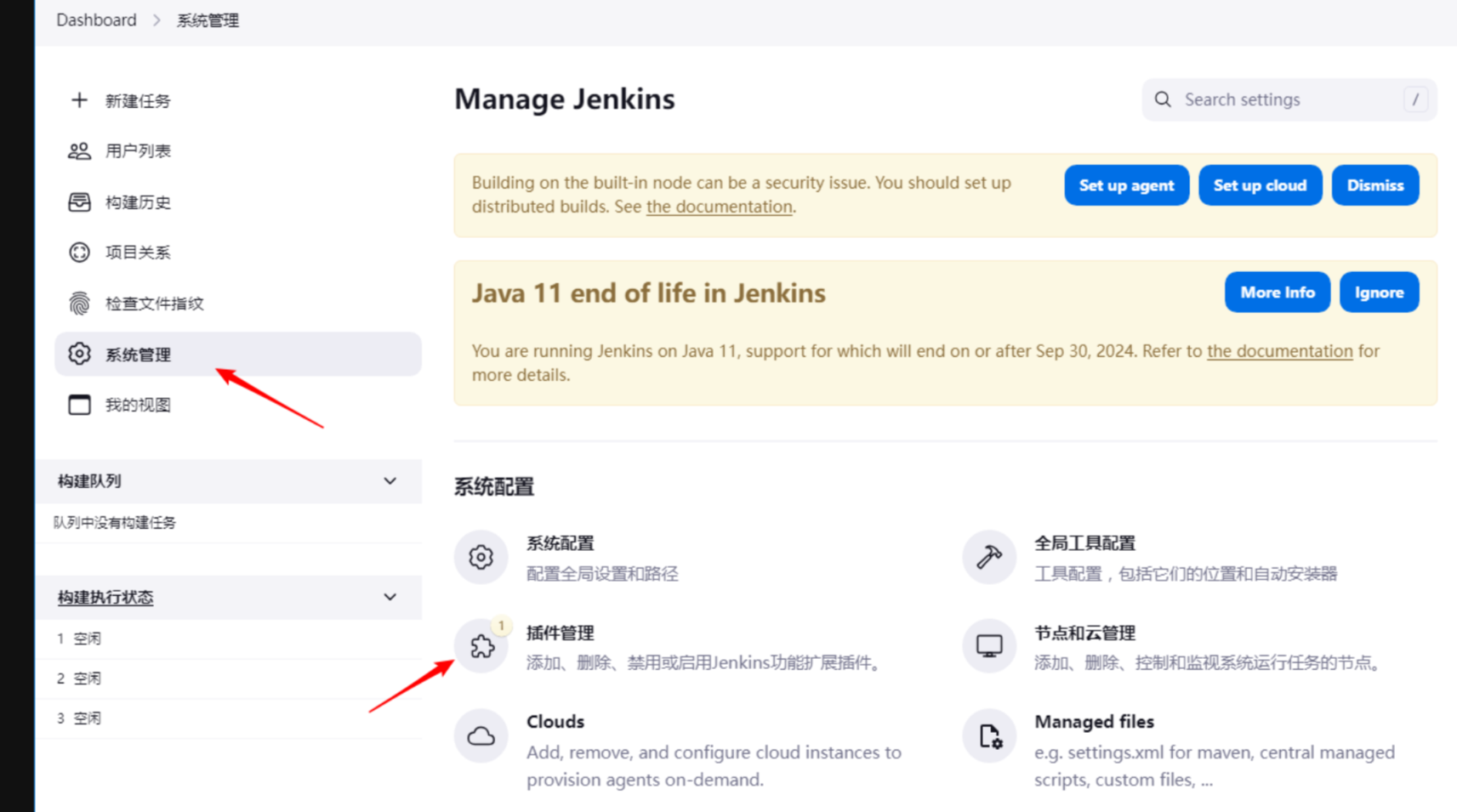Click the 配置全局设置和路径 description
The image size is (1457, 812).
click(x=602, y=574)
